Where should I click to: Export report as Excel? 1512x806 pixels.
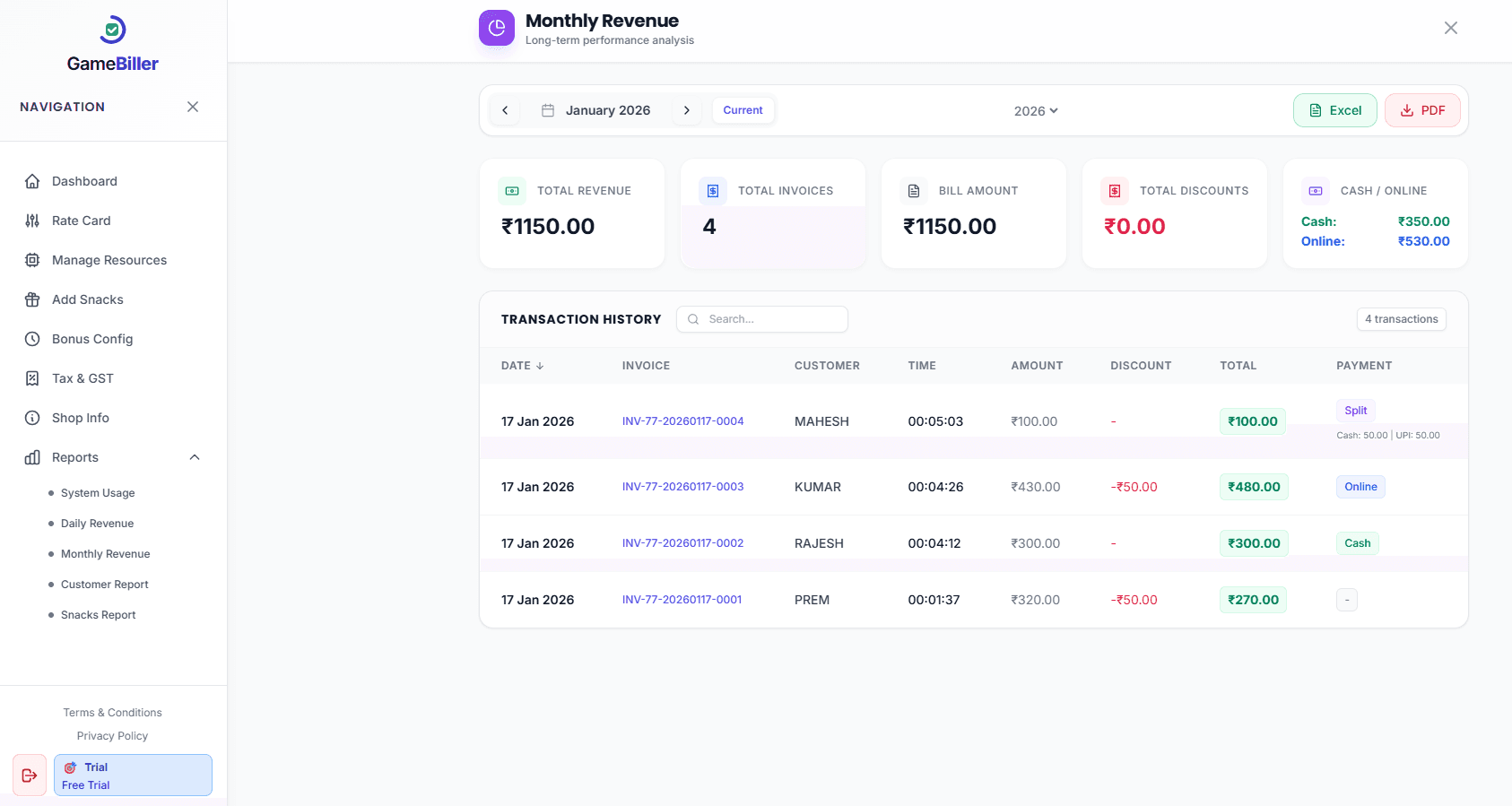pyautogui.click(x=1334, y=110)
